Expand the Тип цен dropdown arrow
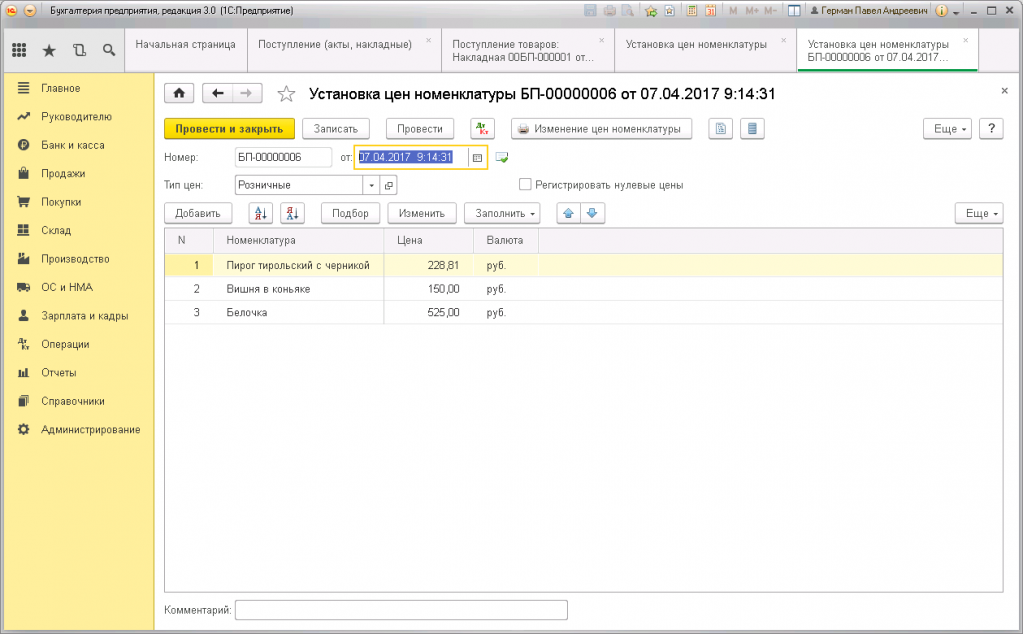 371,185
